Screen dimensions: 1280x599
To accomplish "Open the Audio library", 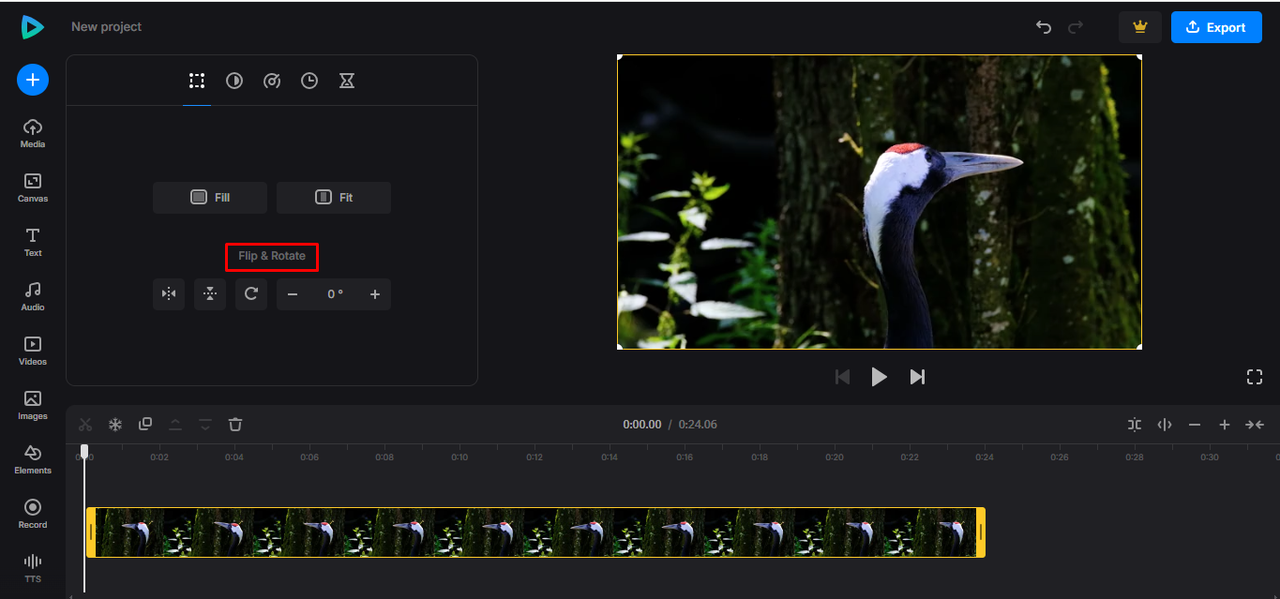I will tap(33, 296).
